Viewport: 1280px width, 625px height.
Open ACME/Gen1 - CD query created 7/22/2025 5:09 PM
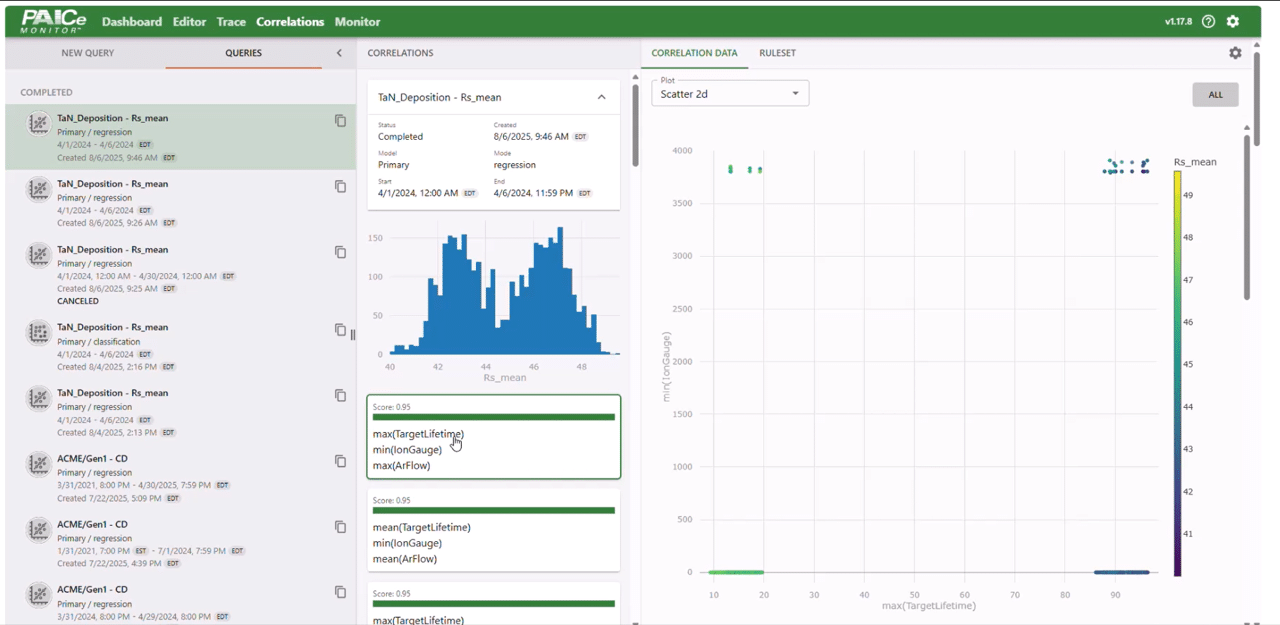[x=180, y=478]
